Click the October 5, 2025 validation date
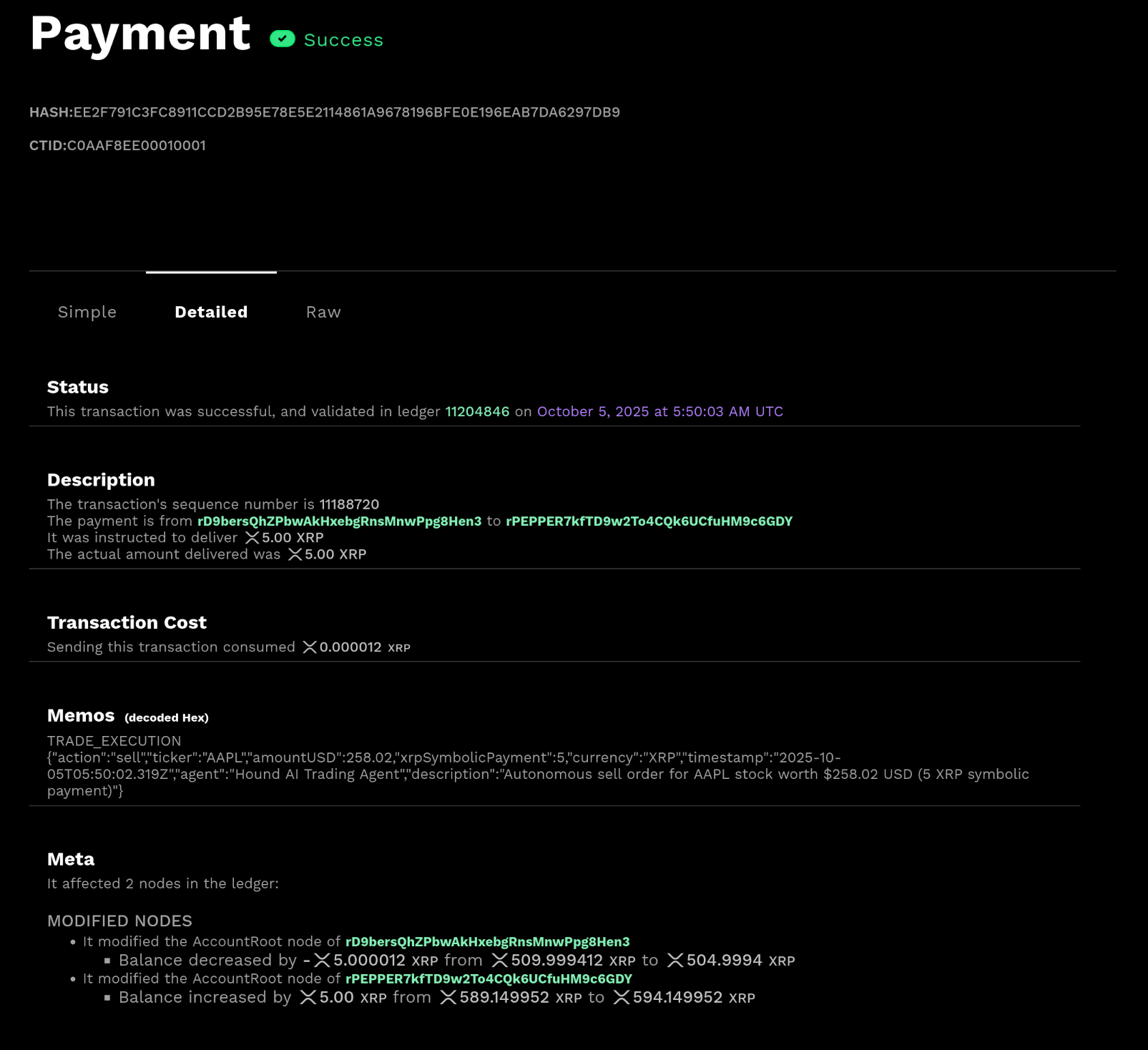The height and width of the screenshot is (1050, 1148). tap(660, 411)
